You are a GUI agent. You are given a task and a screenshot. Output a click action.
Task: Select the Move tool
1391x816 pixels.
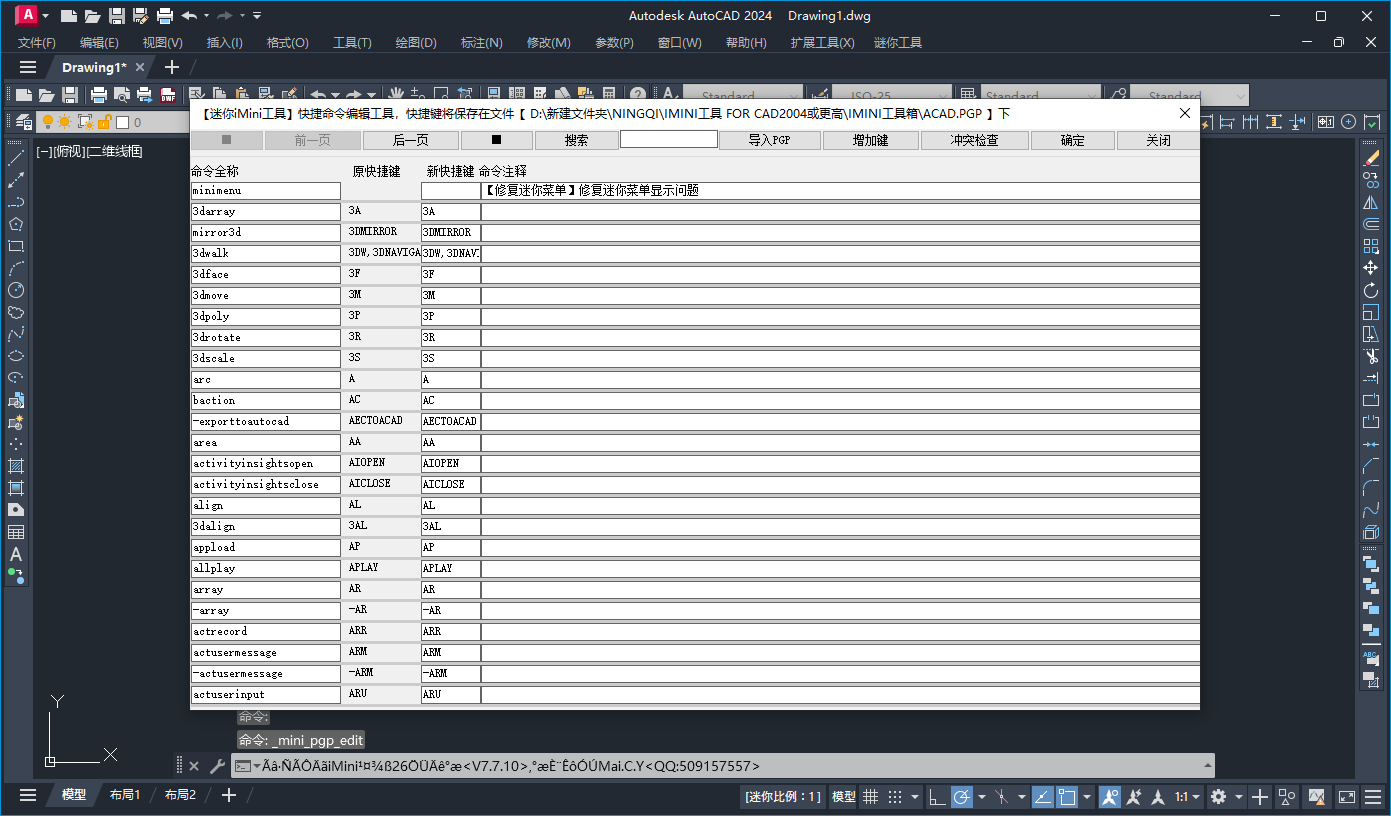point(1371,268)
